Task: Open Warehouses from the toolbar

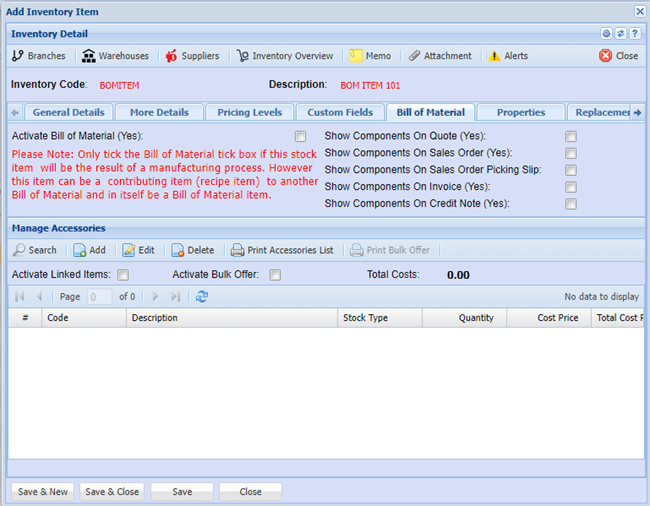Action: point(89,56)
